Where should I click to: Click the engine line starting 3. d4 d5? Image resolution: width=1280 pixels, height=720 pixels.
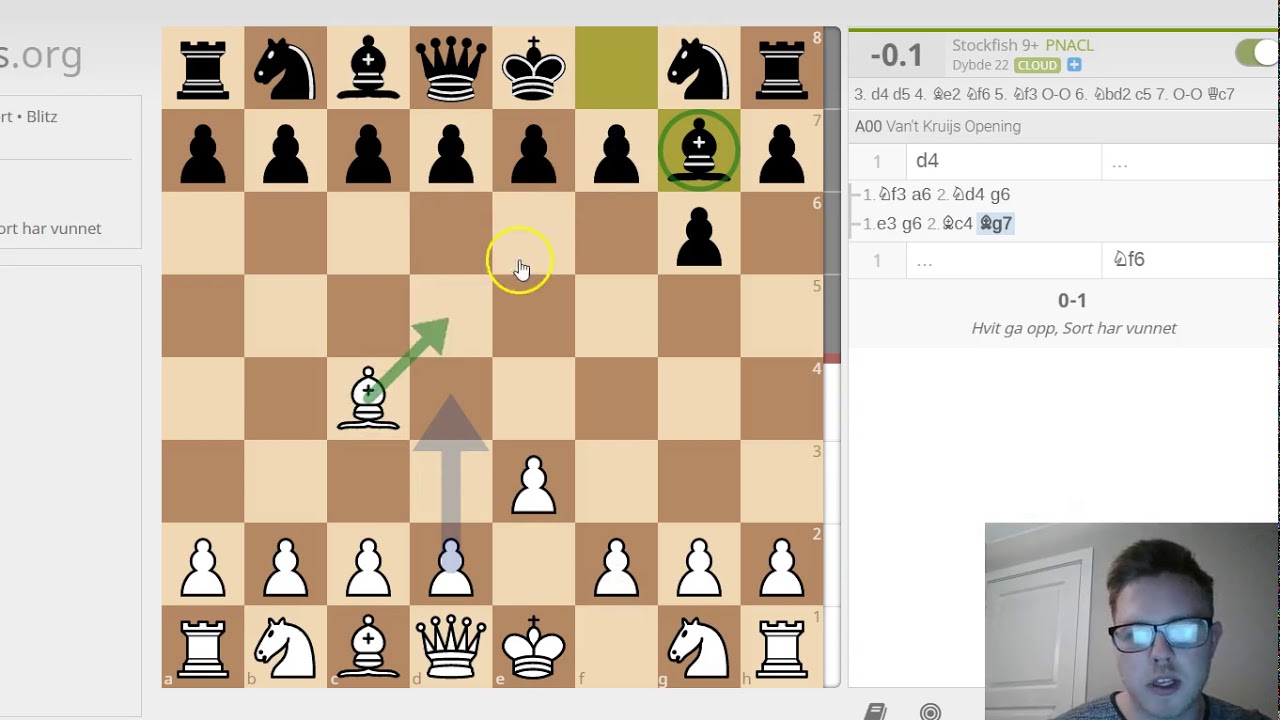(1044, 94)
